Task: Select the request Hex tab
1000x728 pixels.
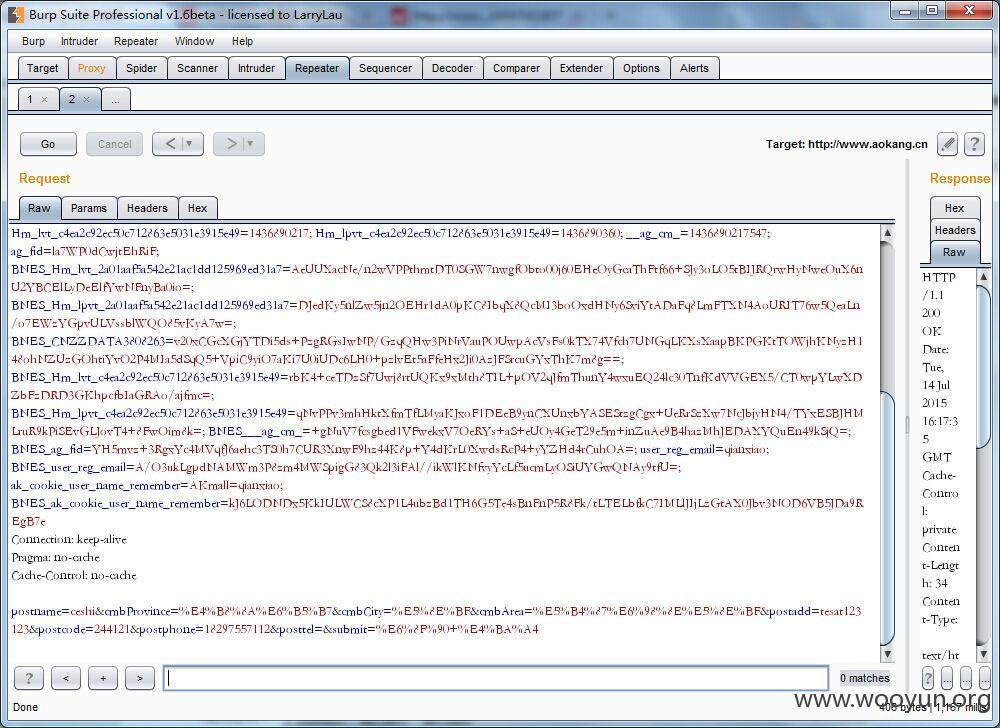Action: (x=197, y=208)
